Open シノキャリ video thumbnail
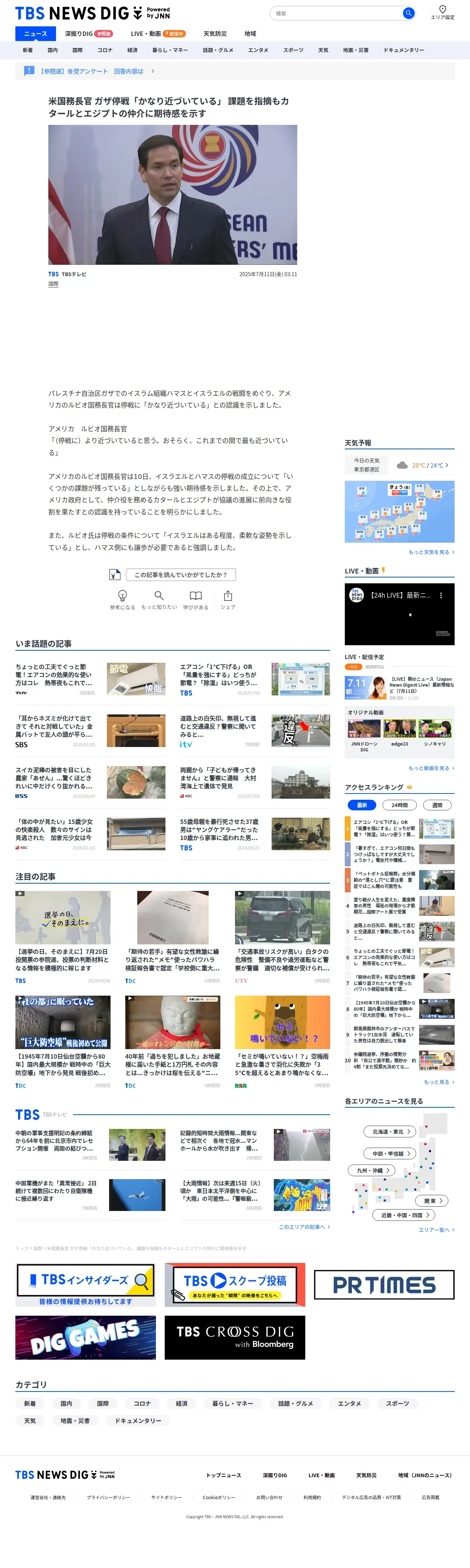Viewport: 470px width, 1568px height. pos(435,729)
